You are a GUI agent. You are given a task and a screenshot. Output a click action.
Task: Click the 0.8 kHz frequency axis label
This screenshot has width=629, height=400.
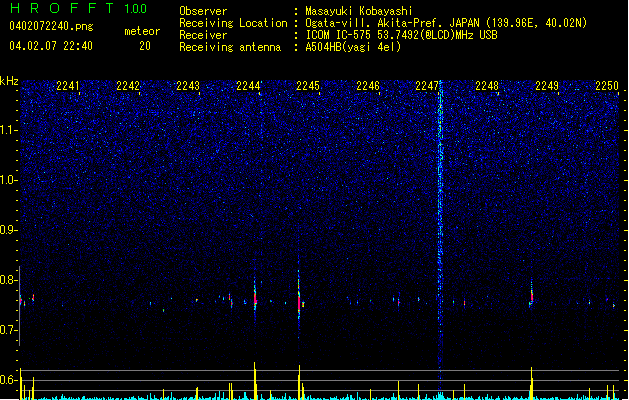[x=9, y=280]
